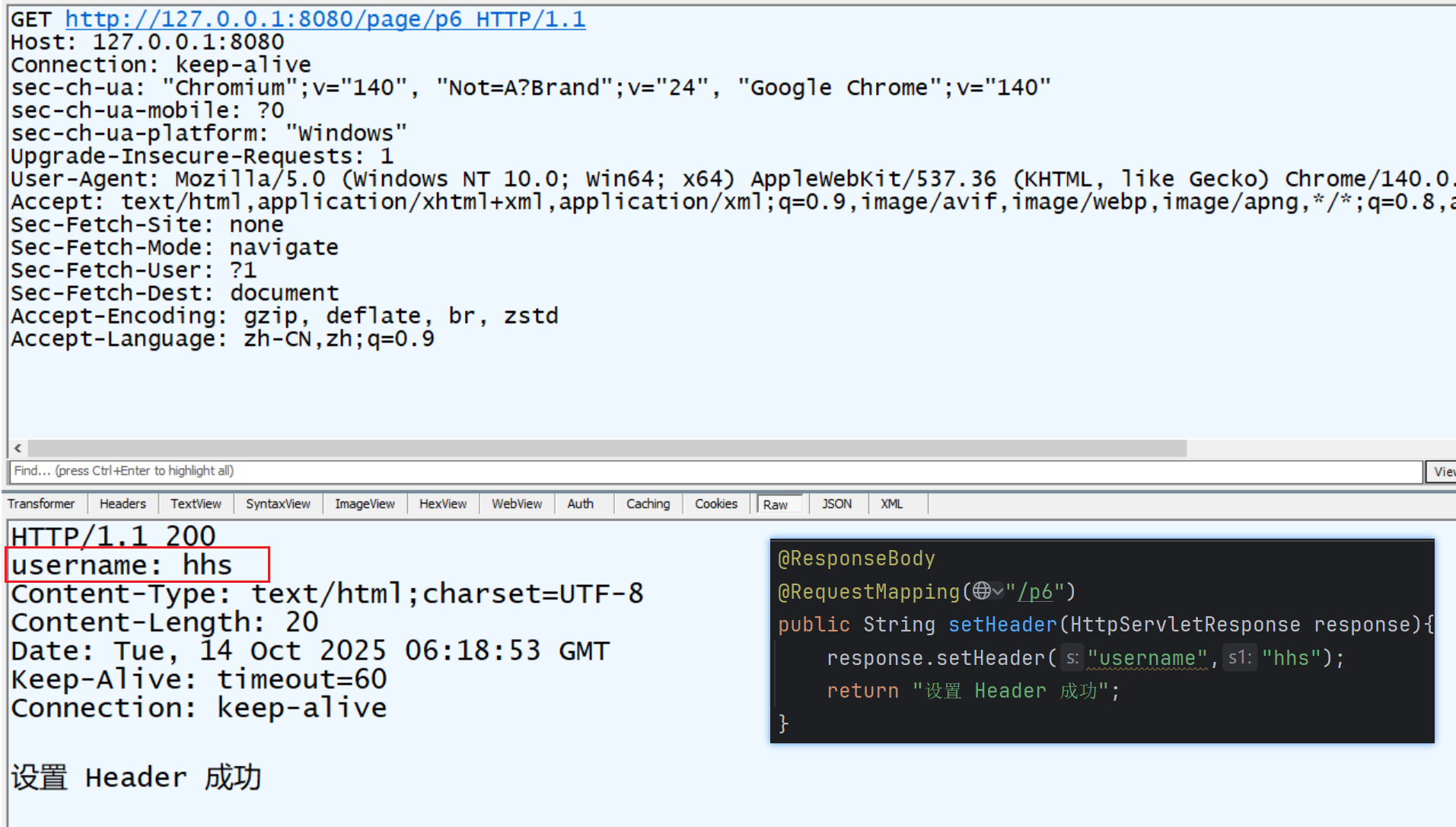Click the scroll-left arrow on the request scrollbar
Image resolution: width=1456 pixels, height=827 pixels.
click(x=18, y=448)
